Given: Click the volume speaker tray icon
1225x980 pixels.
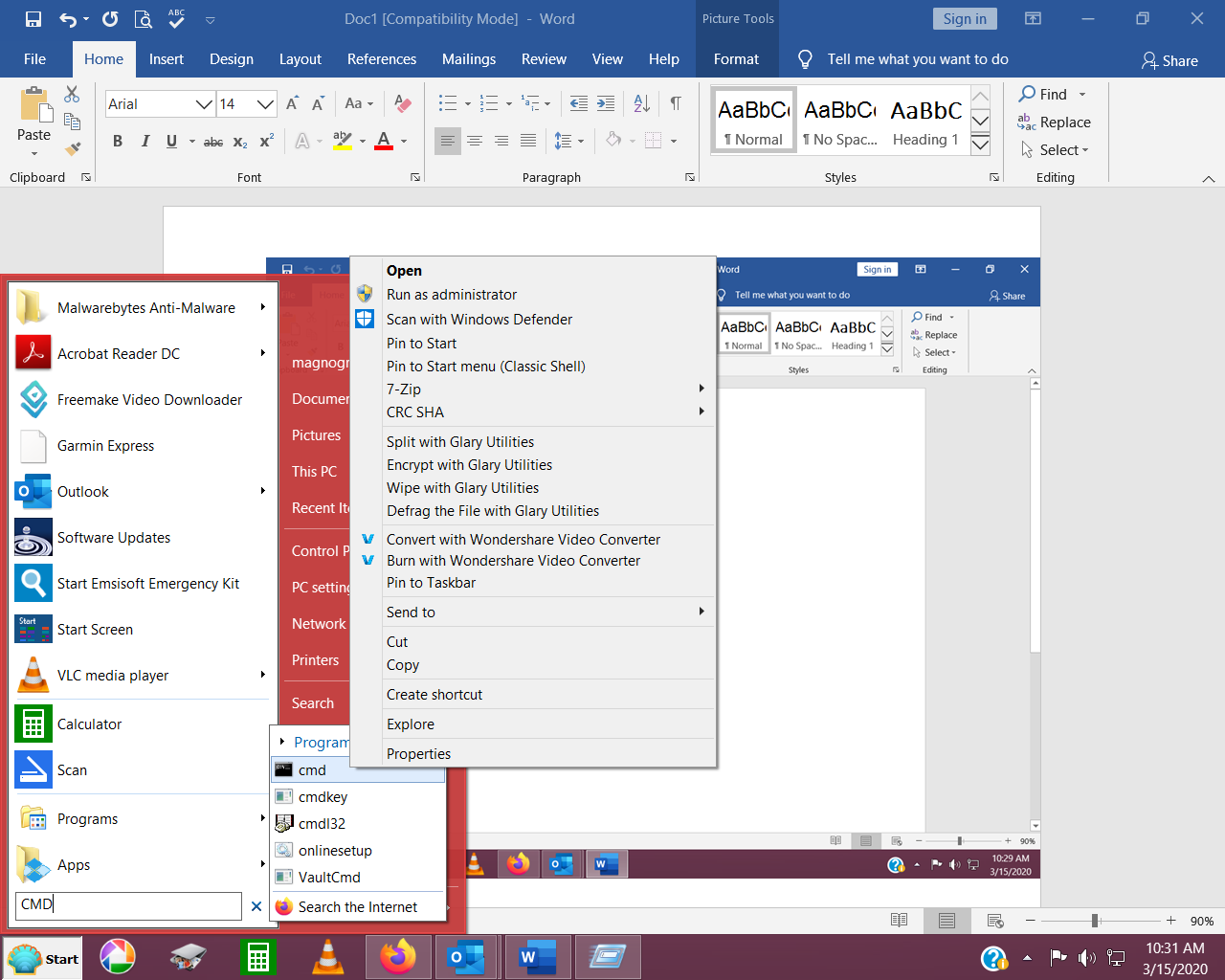Looking at the screenshot, I should 1086,957.
